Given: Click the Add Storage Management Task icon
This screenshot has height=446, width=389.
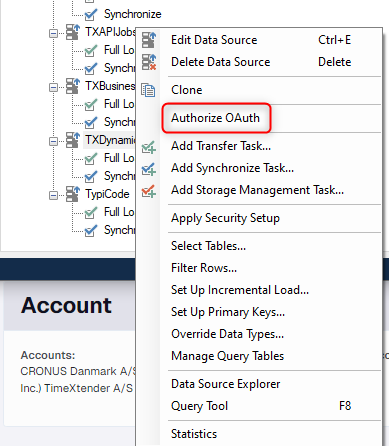Looking at the screenshot, I should [x=149, y=190].
